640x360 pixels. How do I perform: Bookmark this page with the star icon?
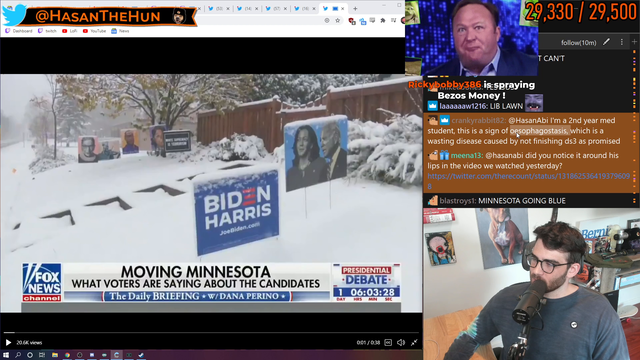coord(338,20)
